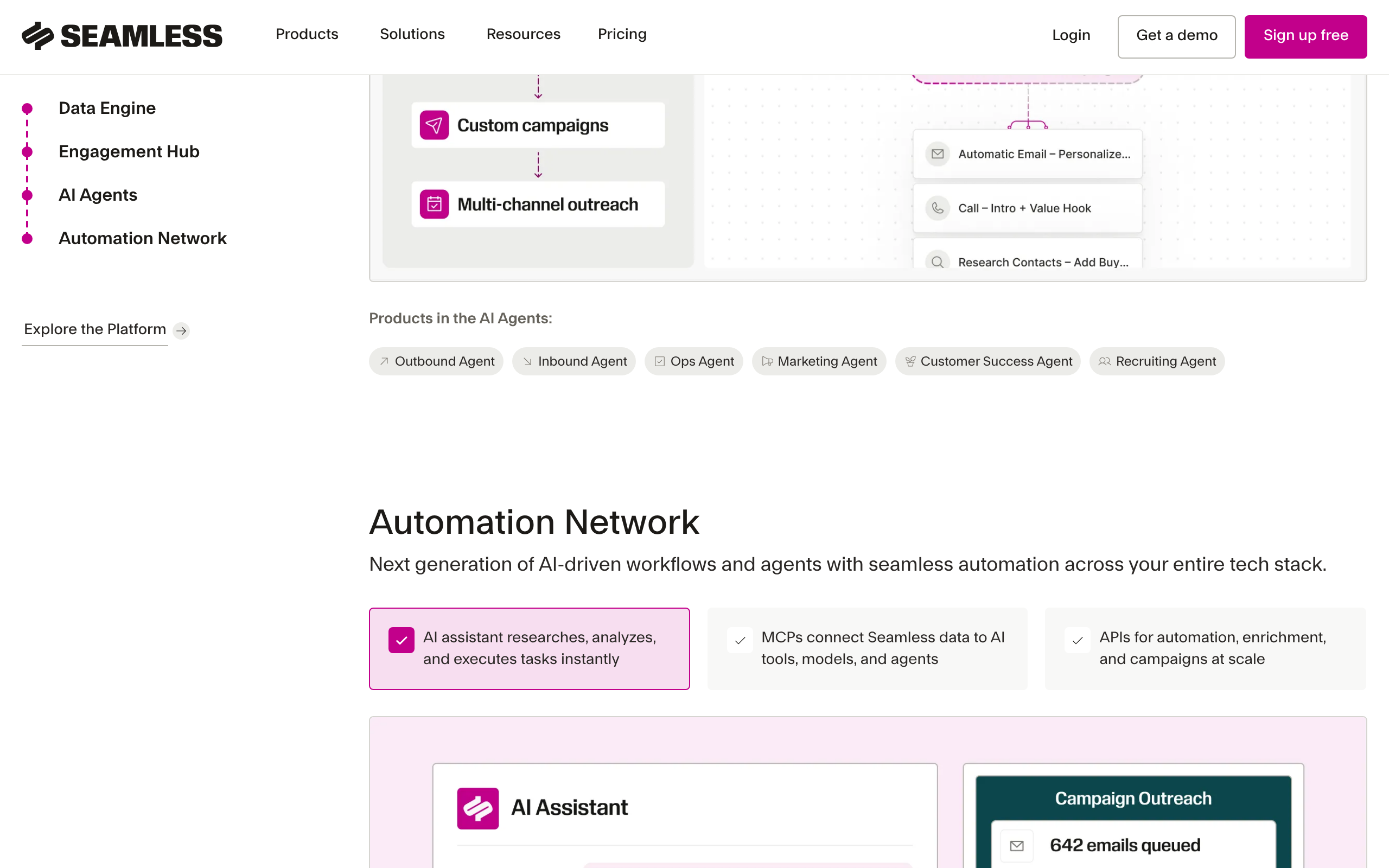The image size is (1389, 868).
Task: Click the arrow icon beside Explore the Platform
Action: (181, 330)
